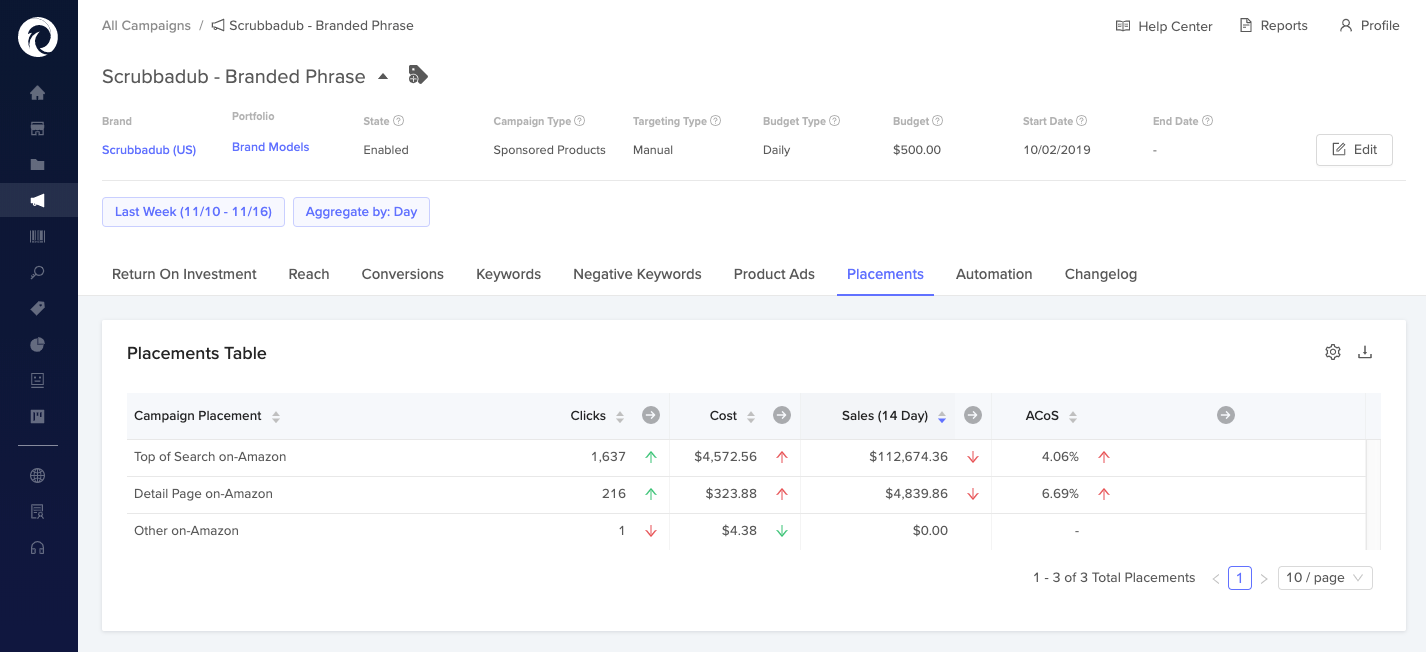Open Placements Table settings gear
Screen dimensions: 1426x652
(1333, 352)
